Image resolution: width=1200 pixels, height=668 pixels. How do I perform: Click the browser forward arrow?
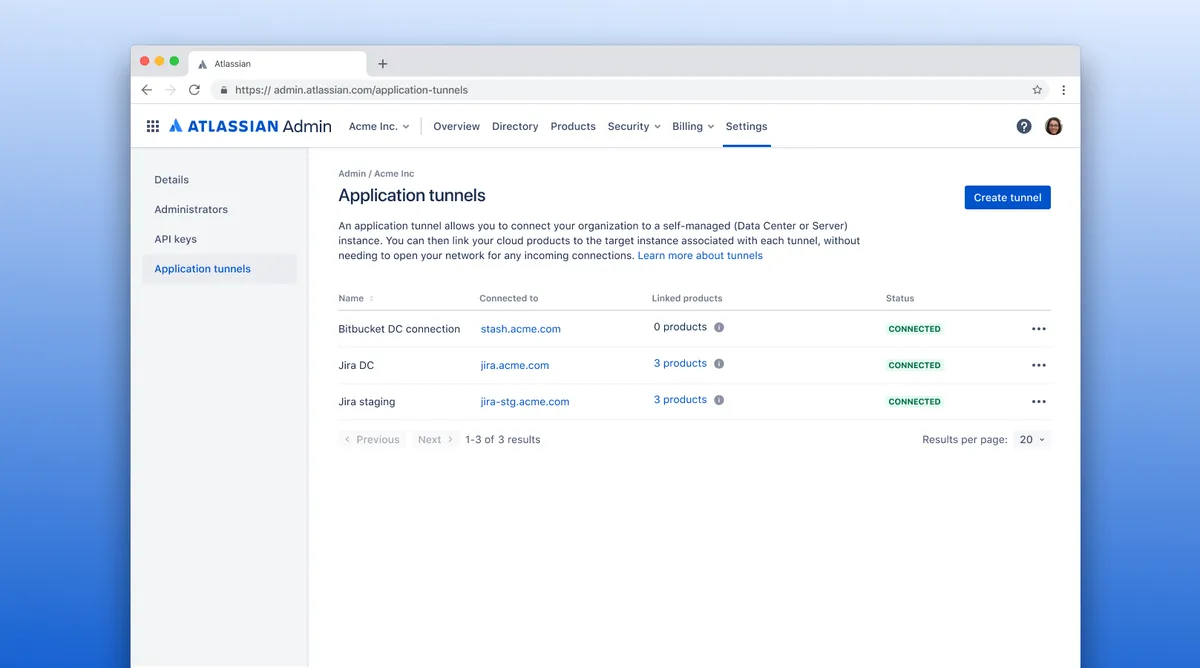(x=170, y=90)
